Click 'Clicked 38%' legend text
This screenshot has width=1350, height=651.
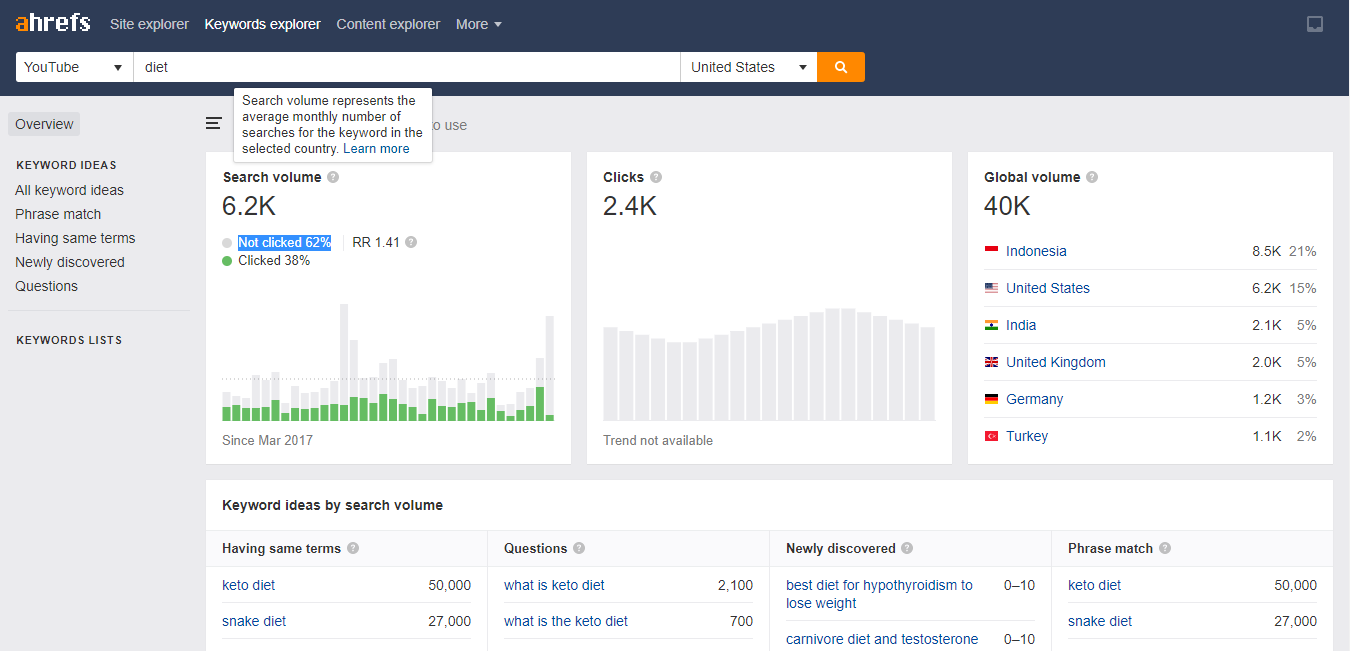pyautogui.click(x=274, y=260)
